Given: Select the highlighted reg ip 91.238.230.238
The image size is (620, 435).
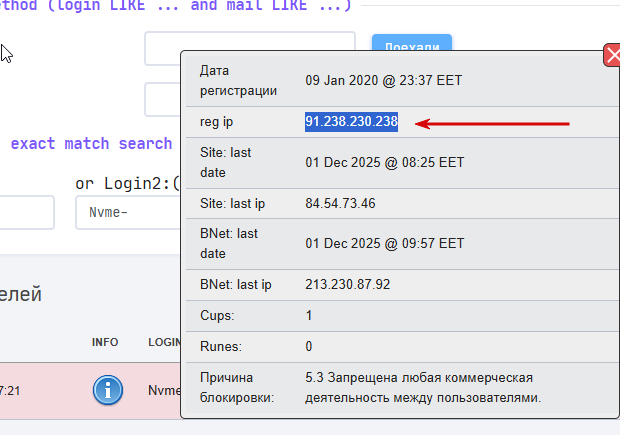Looking at the screenshot, I should point(351,121).
